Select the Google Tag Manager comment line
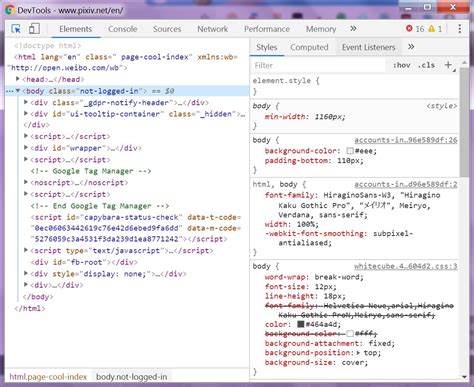Viewport: 474px width, 387px height. coord(91,171)
